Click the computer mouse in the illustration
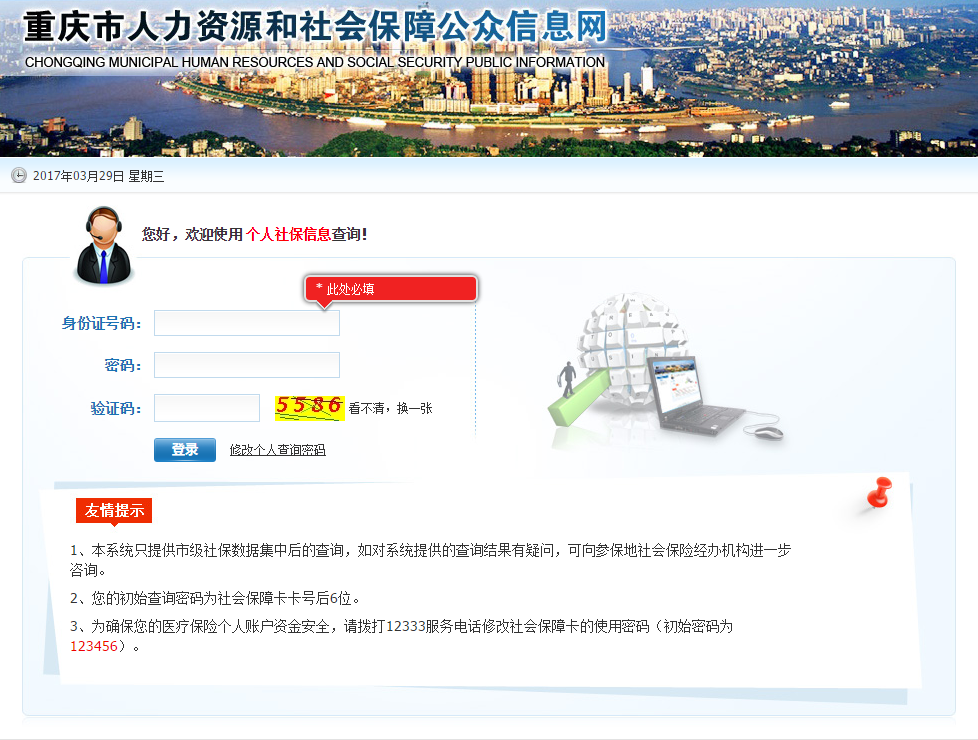Viewport: 978px width, 740px height. pos(768,432)
